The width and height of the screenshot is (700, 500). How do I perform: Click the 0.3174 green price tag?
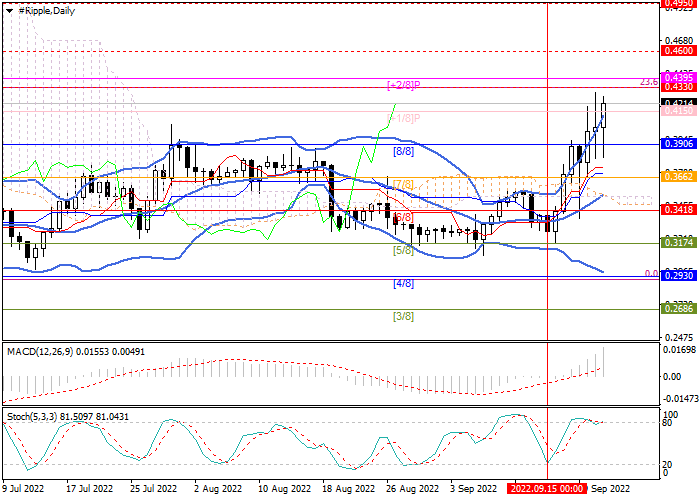(x=679, y=243)
